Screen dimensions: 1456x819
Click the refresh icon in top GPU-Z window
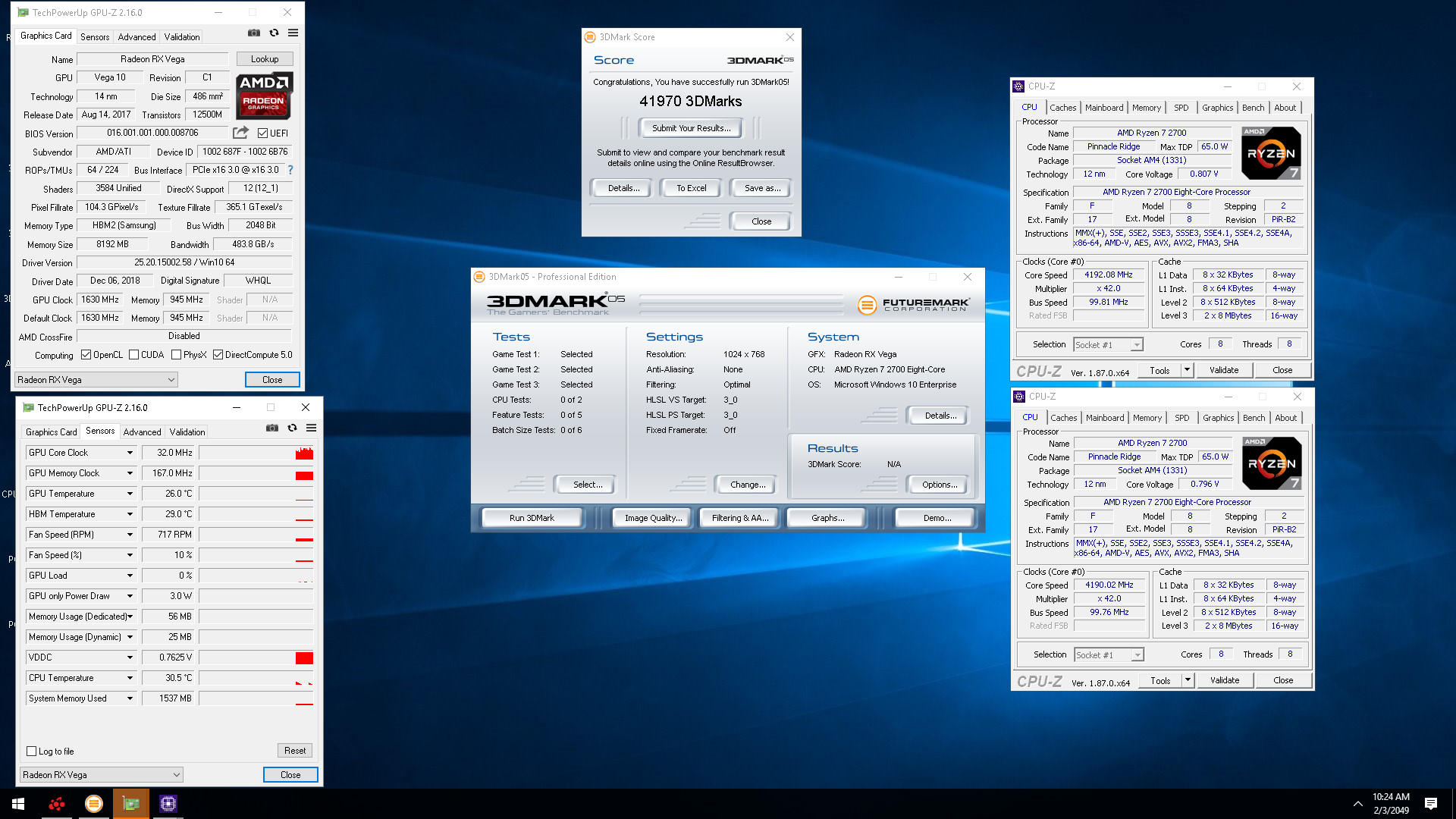(x=274, y=33)
